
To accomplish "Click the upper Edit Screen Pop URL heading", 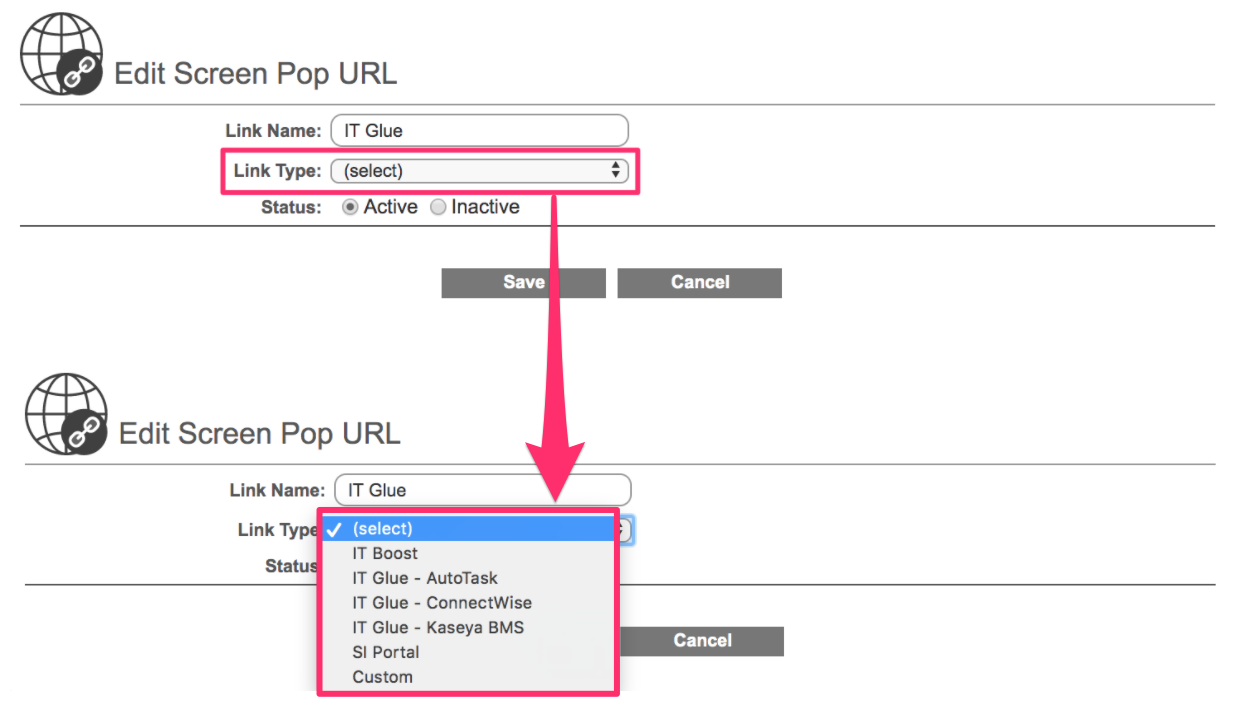I will (255, 74).
